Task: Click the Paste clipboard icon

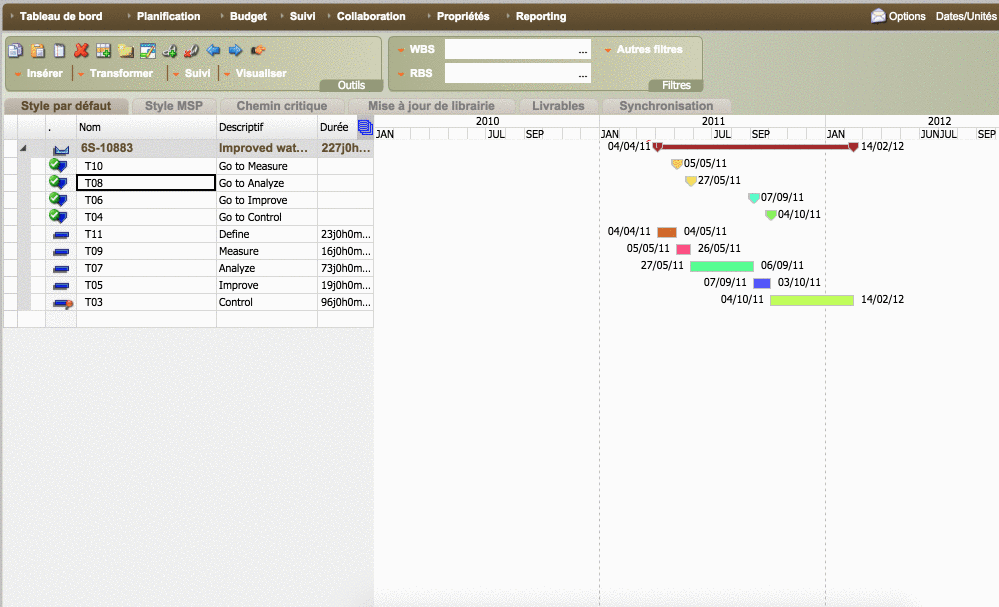Action: 38,50
